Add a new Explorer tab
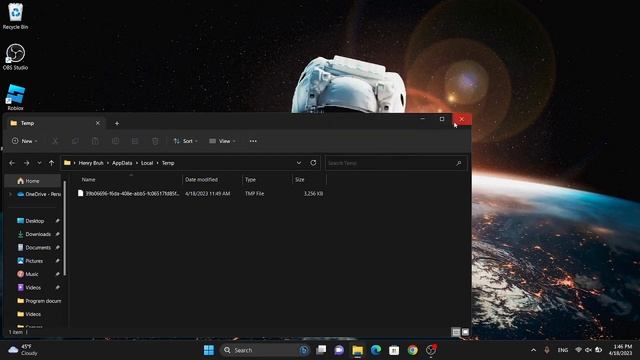Viewport: 640px width, 360px height. coord(117,123)
